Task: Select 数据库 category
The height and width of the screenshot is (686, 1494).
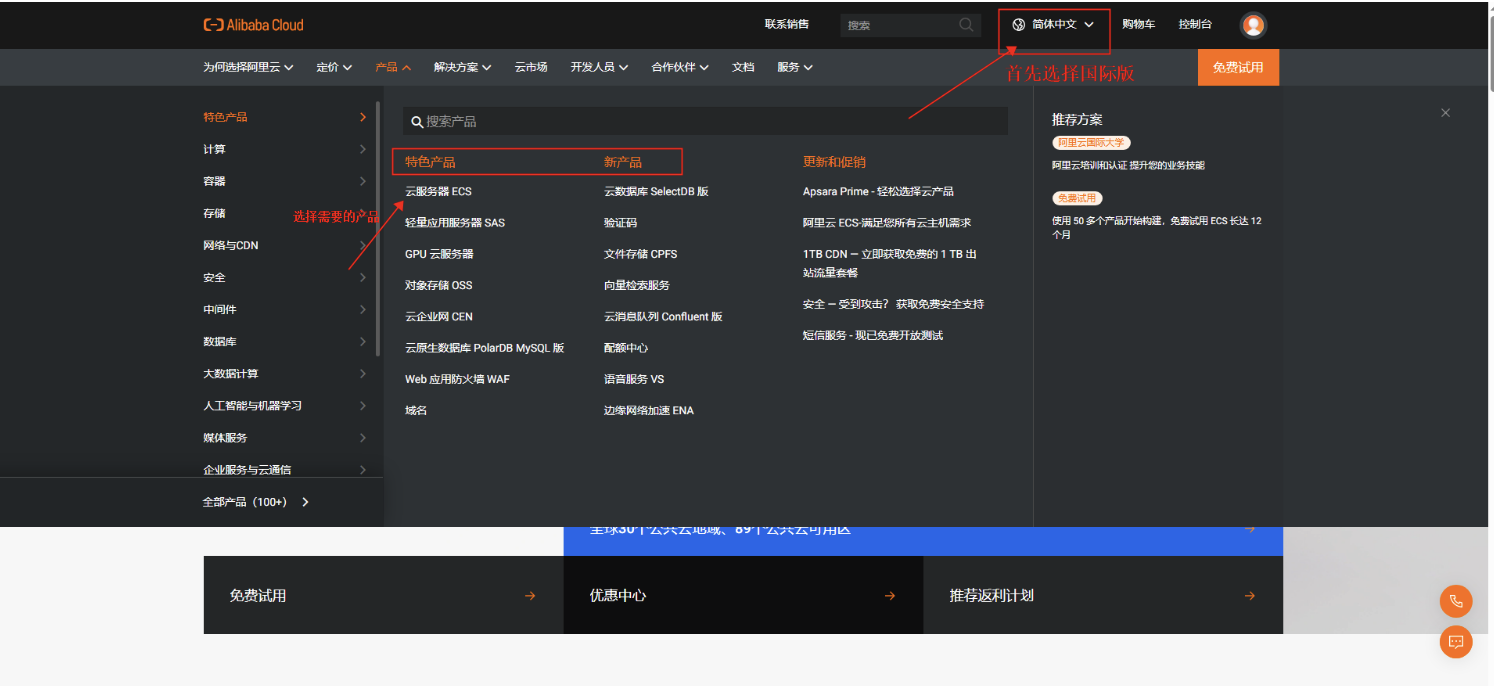Action: coord(285,341)
